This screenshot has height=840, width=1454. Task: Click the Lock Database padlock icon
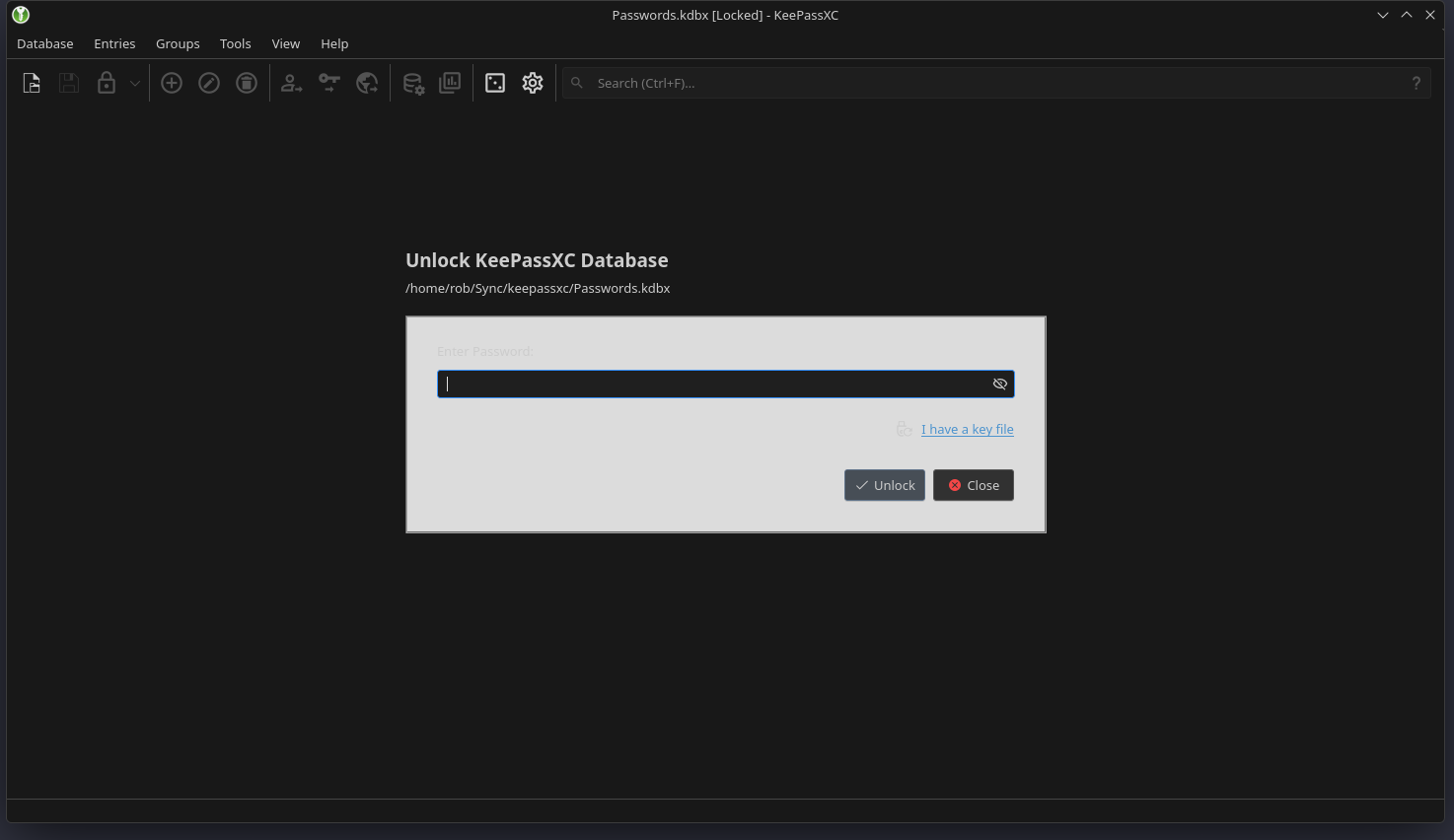point(106,84)
